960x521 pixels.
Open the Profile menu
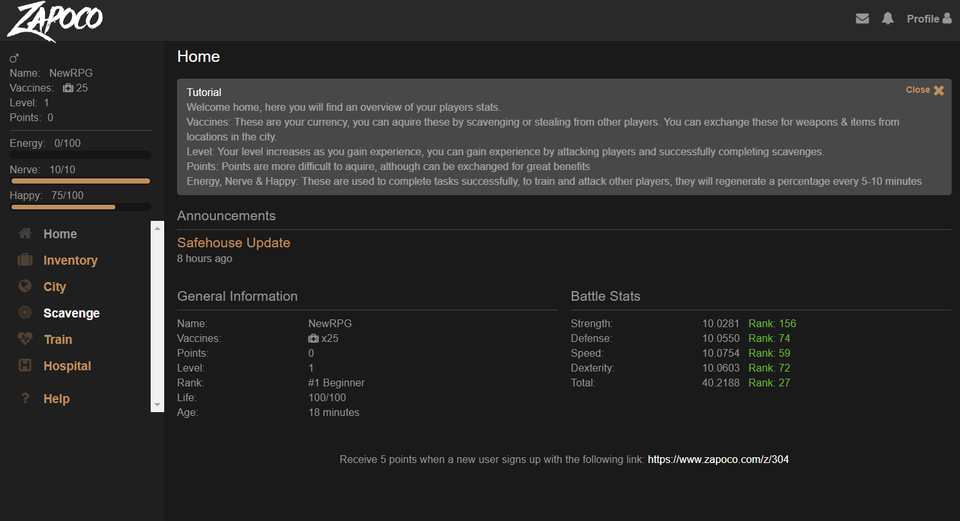pyautogui.click(x=928, y=19)
